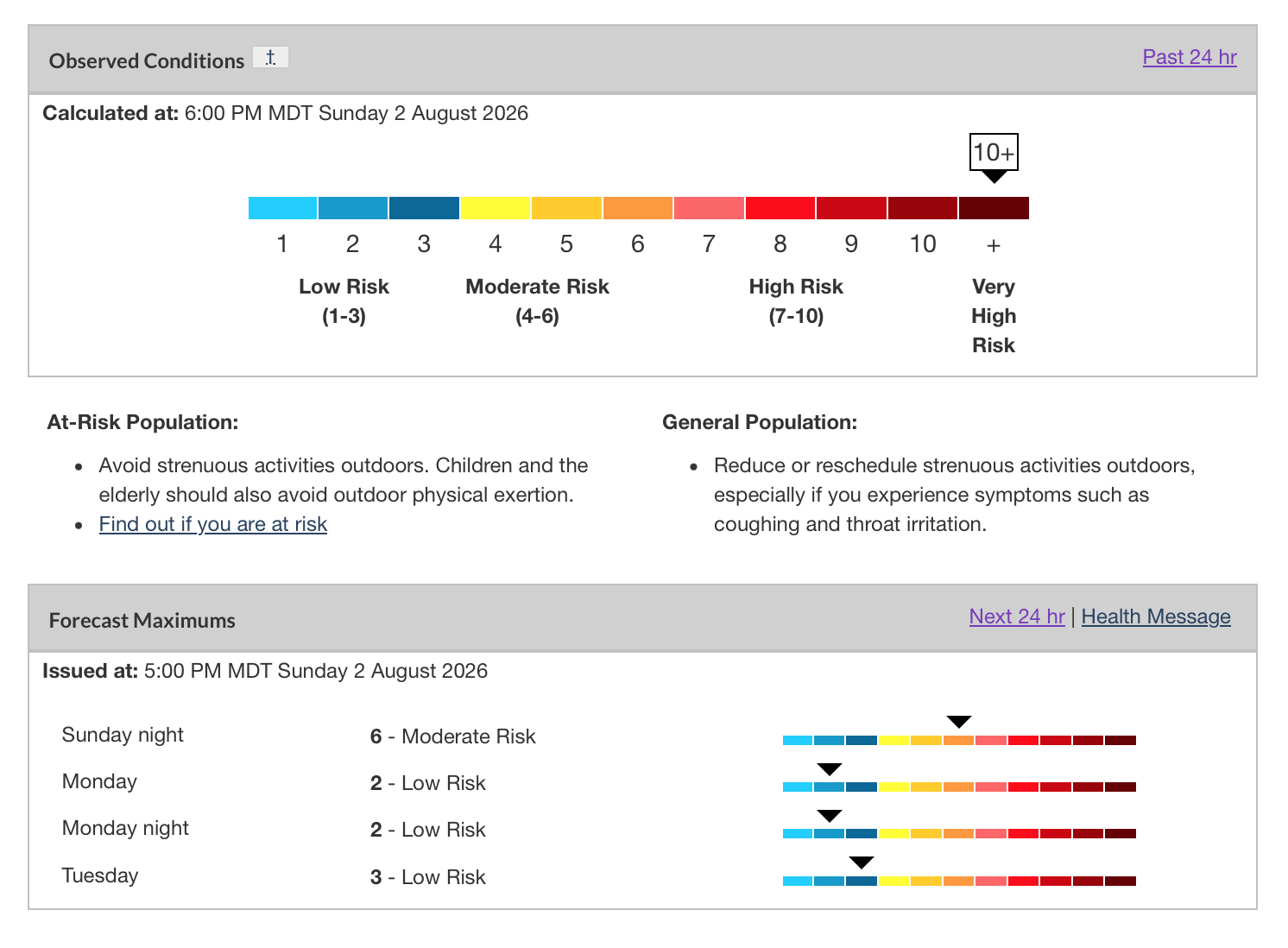Click the Tuesday forecast period label
The image size is (1288, 948).
(100, 875)
